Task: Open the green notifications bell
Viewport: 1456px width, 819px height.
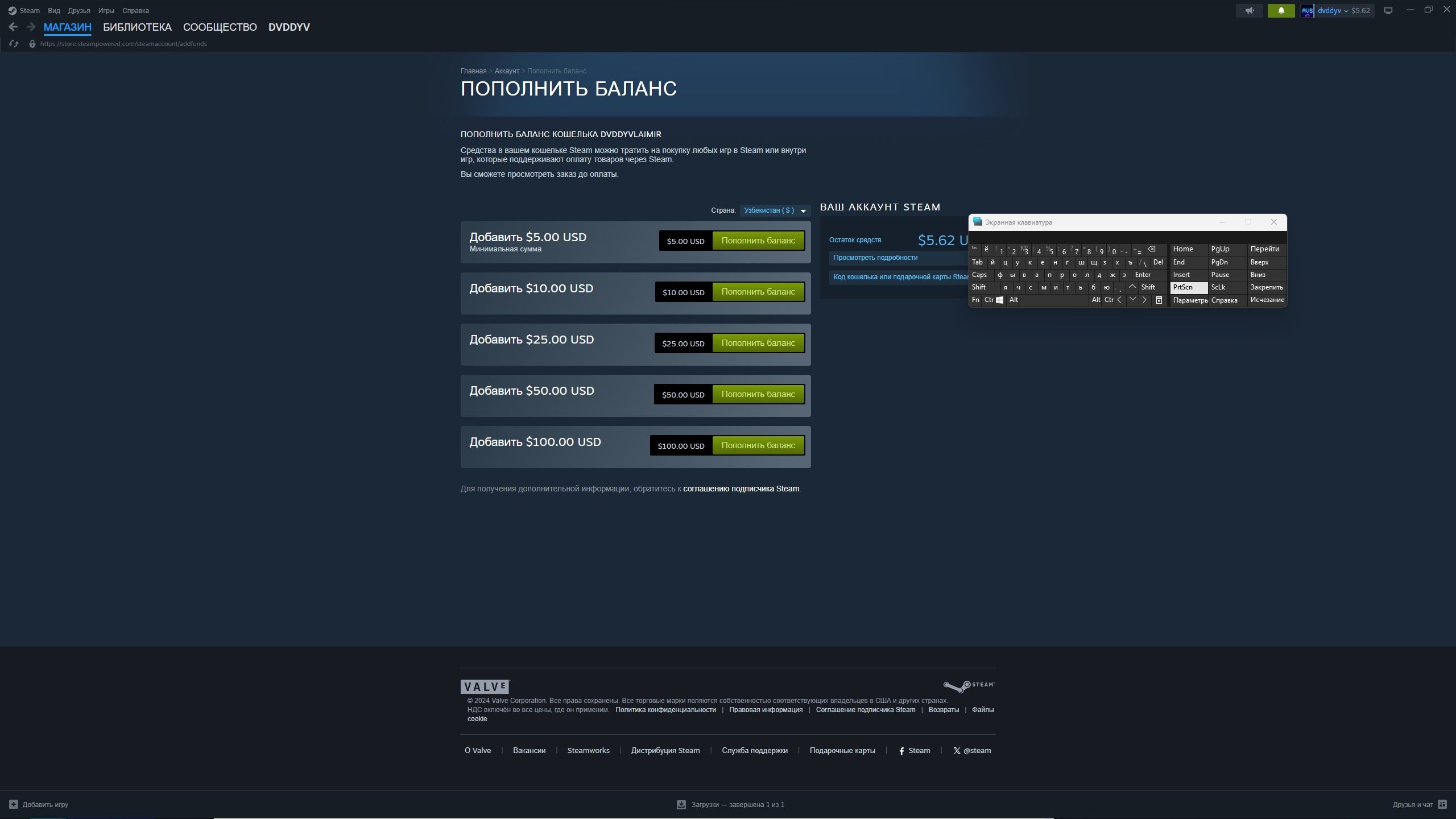Action: [1281, 11]
